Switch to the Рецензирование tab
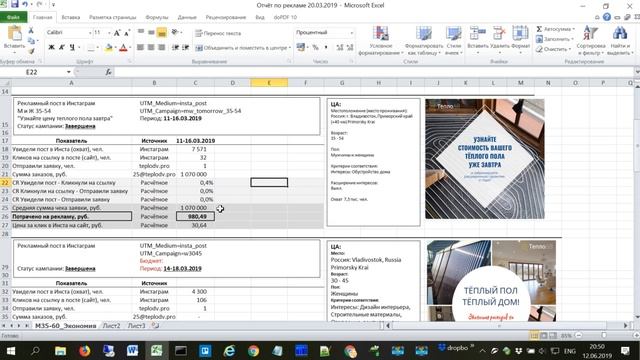640x360 pixels. (226, 17)
